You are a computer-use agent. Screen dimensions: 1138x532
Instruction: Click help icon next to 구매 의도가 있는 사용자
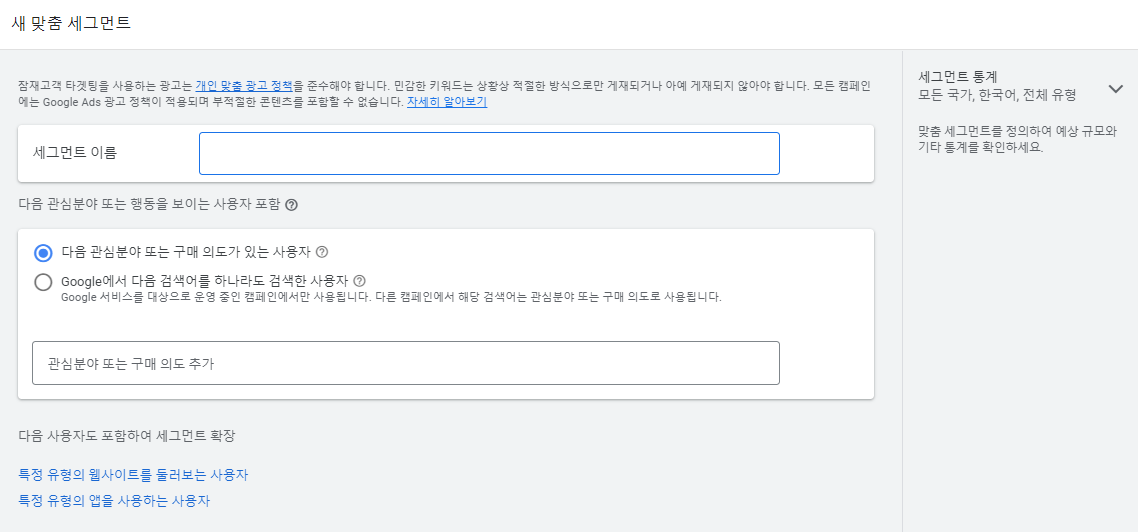322,253
